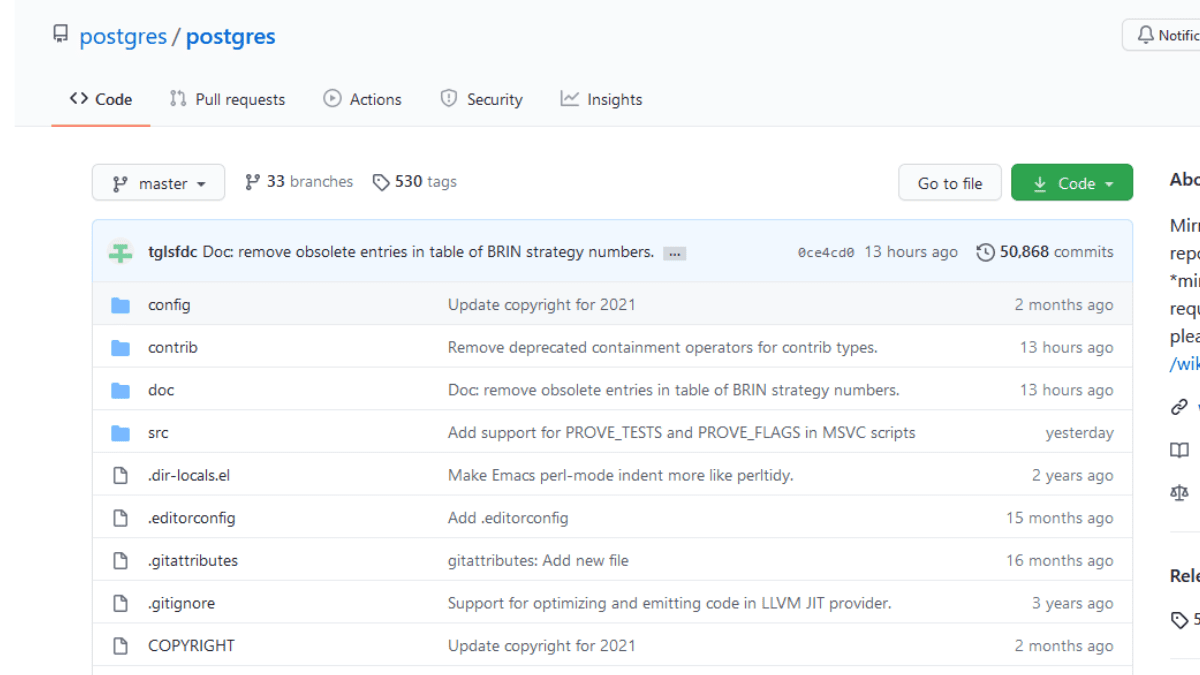Click '2 years ago' in .dir-locals.el row
Screen dimensions: 1200x675
click(1073, 476)
